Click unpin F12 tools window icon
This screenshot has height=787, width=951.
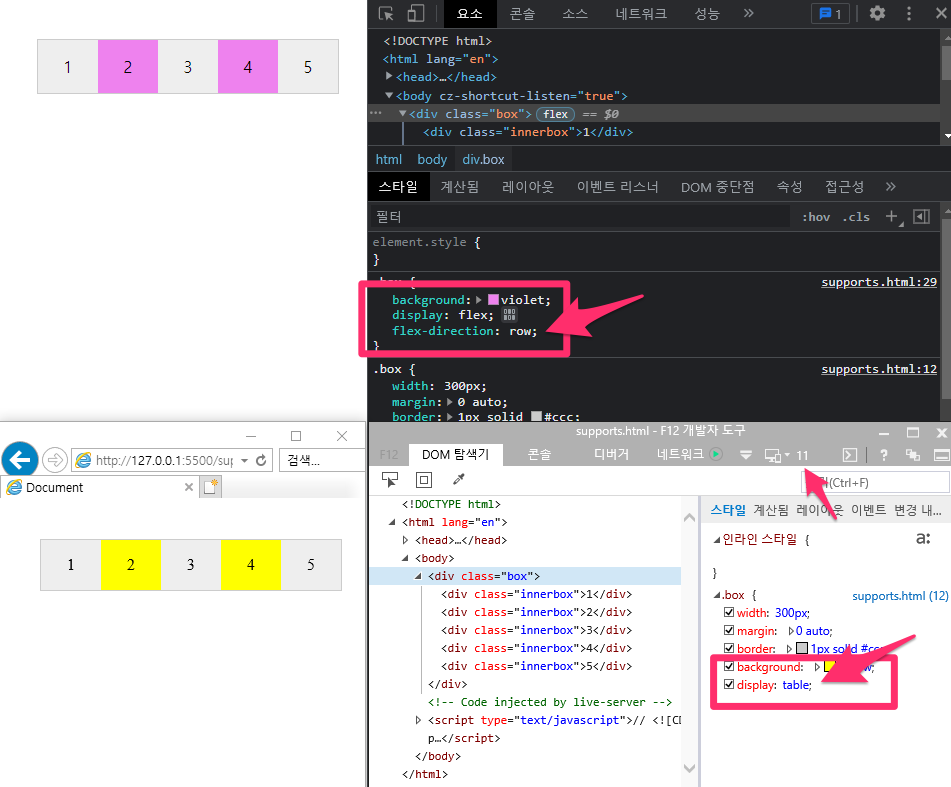tap(913, 455)
